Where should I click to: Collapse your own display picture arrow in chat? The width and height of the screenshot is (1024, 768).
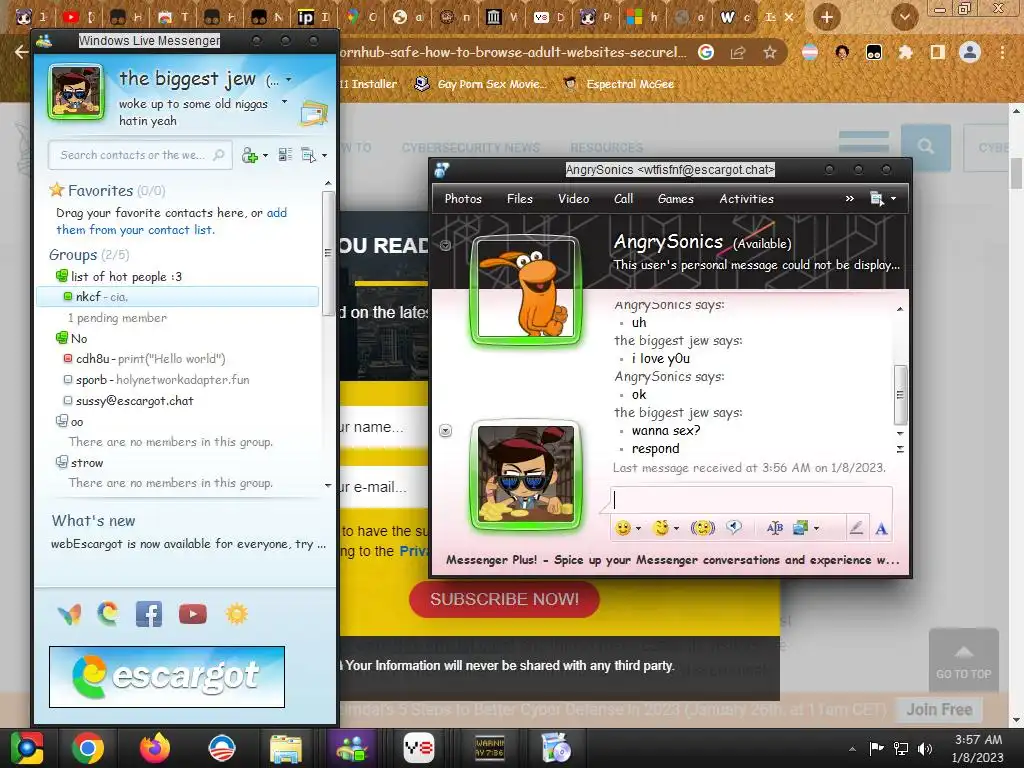(445, 431)
